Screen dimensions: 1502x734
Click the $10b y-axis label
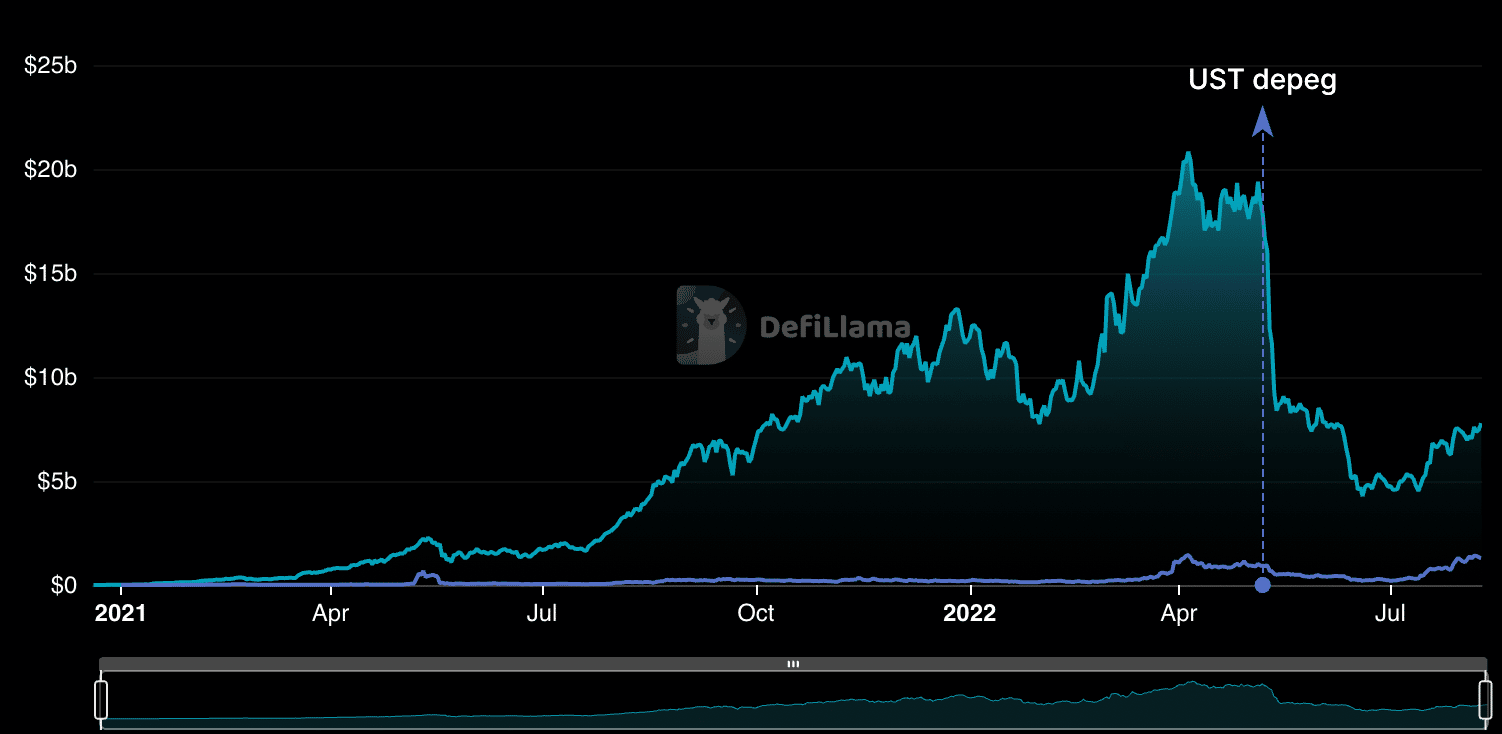[x=51, y=378]
